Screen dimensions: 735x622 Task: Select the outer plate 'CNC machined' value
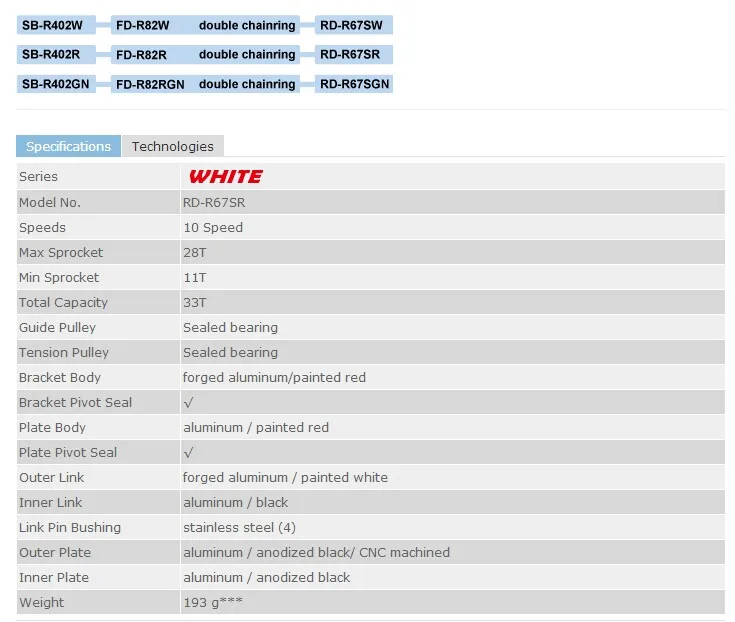[404, 553]
